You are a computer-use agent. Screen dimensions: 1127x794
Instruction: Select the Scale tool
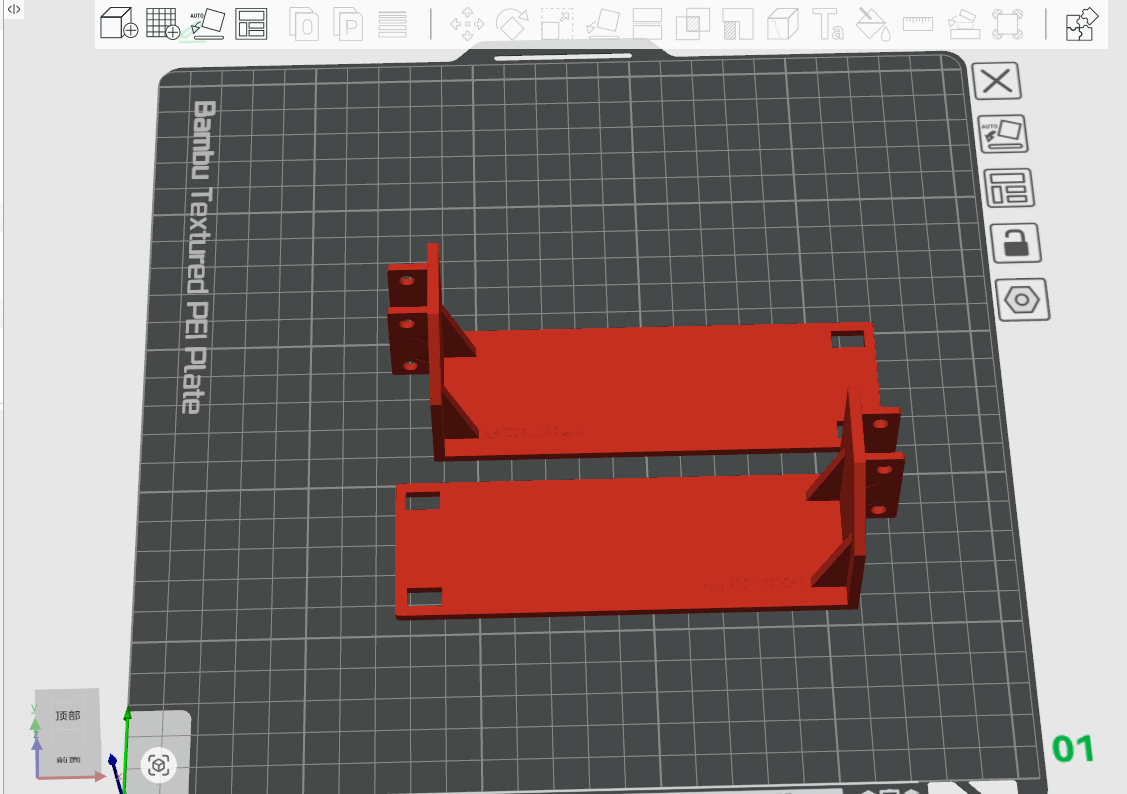tap(557, 23)
